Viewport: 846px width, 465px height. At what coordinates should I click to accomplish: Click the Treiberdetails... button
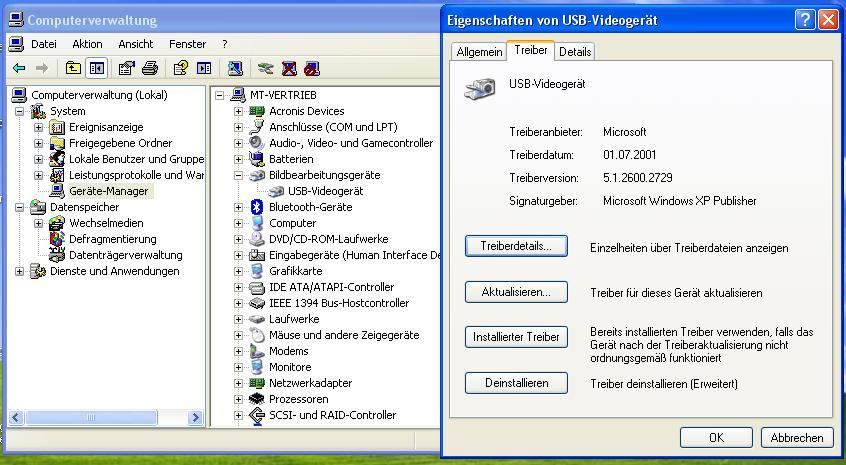pyautogui.click(x=516, y=246)
